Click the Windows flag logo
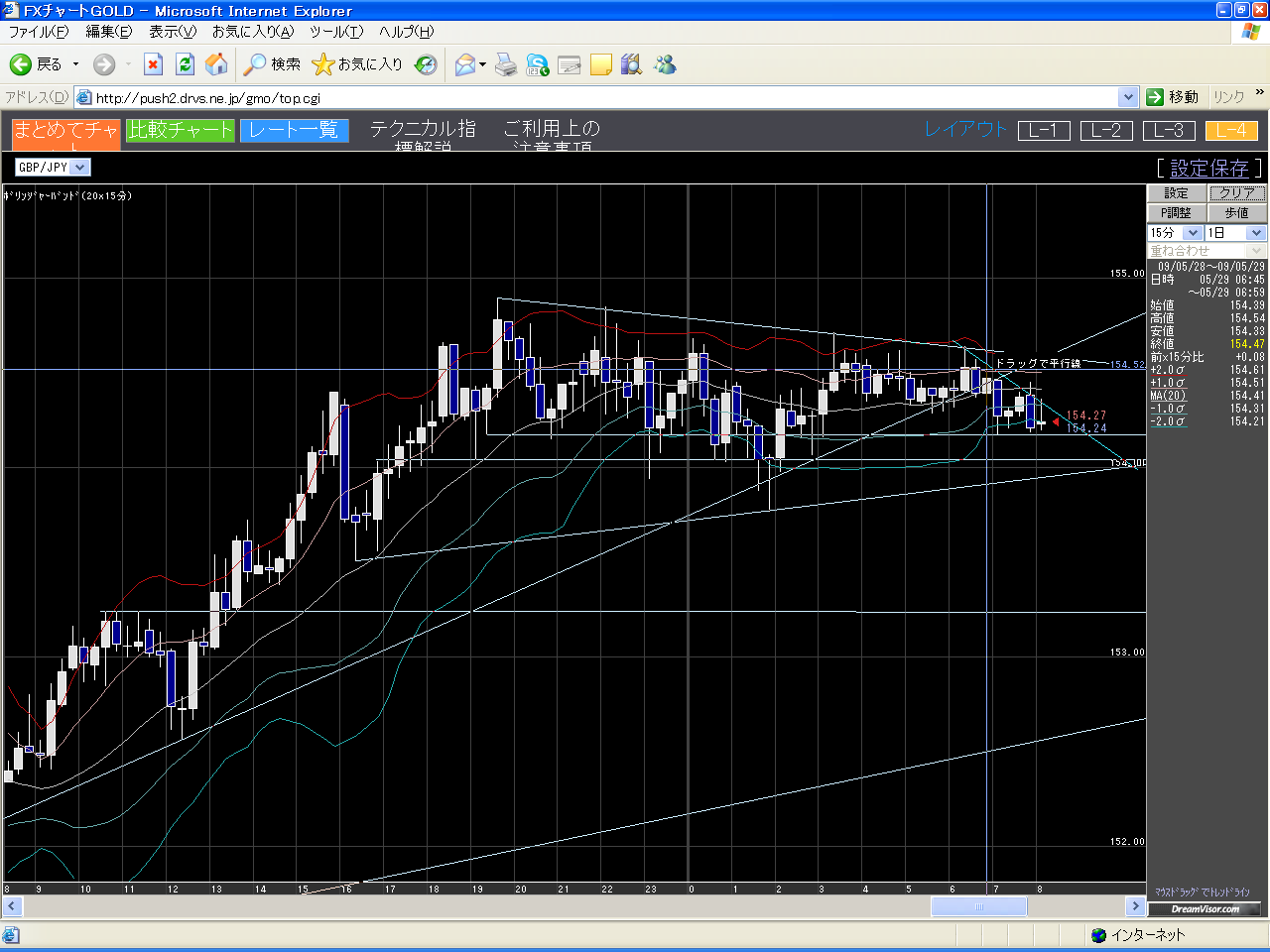 [x=1251, y=31]
